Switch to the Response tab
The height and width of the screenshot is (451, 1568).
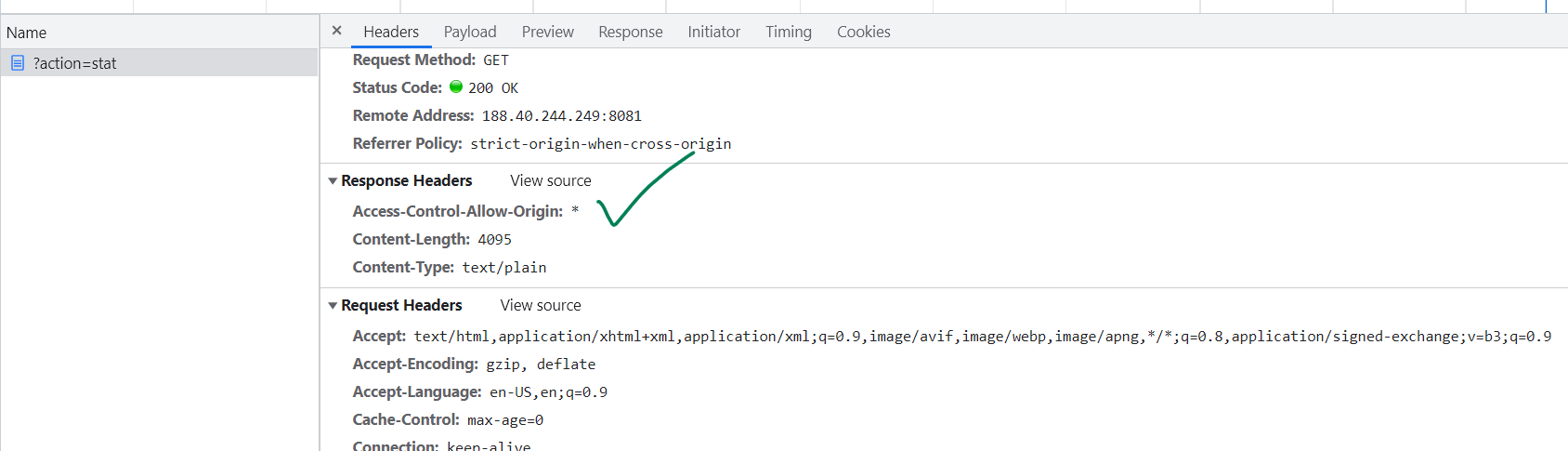tap(630, 32)
